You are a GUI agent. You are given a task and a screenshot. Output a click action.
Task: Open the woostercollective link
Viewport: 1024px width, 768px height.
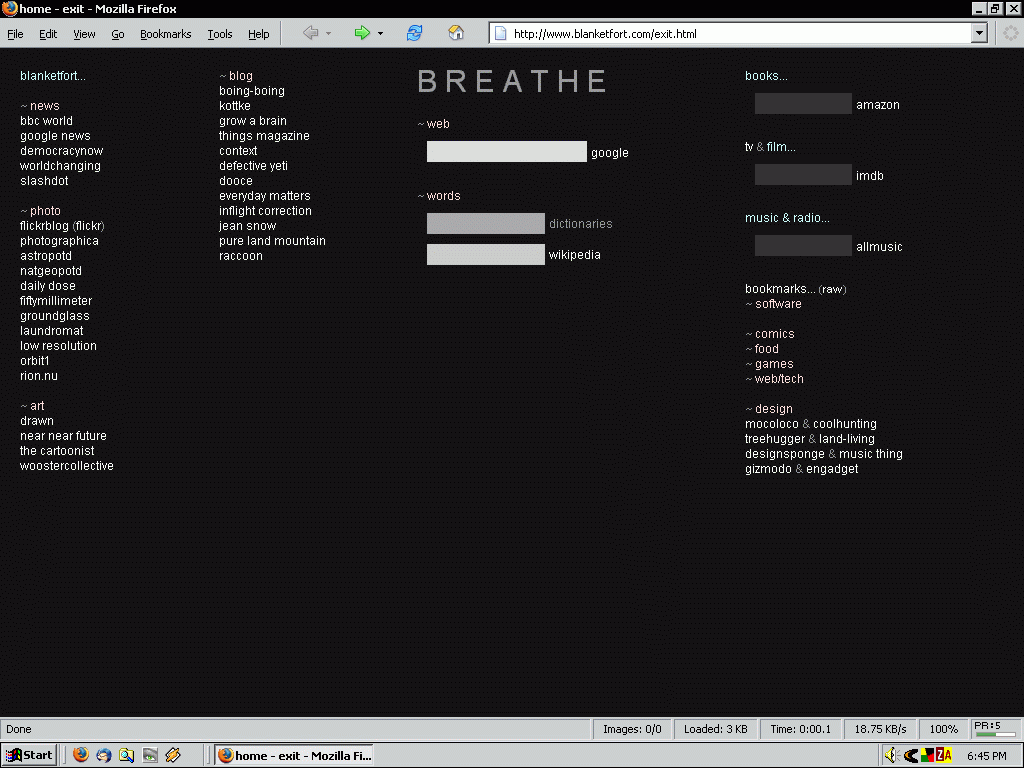point(67,466)
